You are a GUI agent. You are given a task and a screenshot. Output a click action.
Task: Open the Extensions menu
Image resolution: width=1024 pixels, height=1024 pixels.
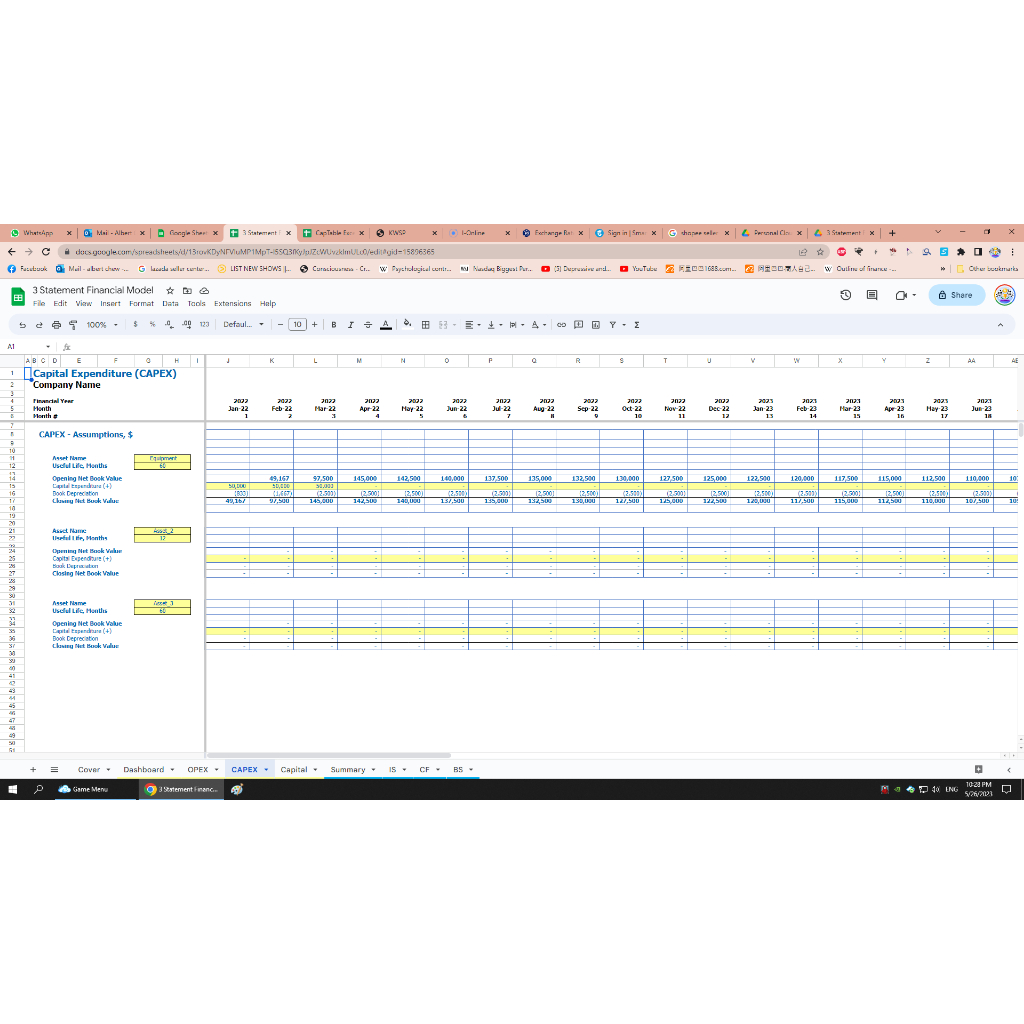(232, 304)
